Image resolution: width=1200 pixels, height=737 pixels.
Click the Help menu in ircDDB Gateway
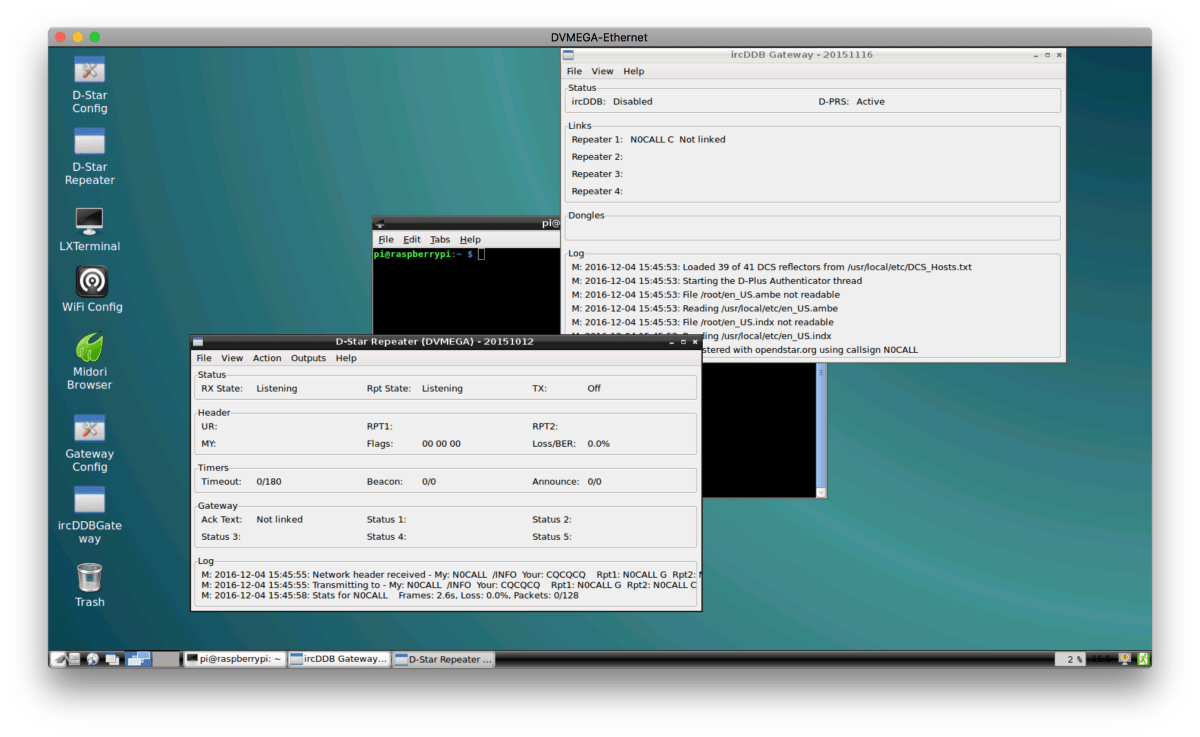[x=633, y=71]
